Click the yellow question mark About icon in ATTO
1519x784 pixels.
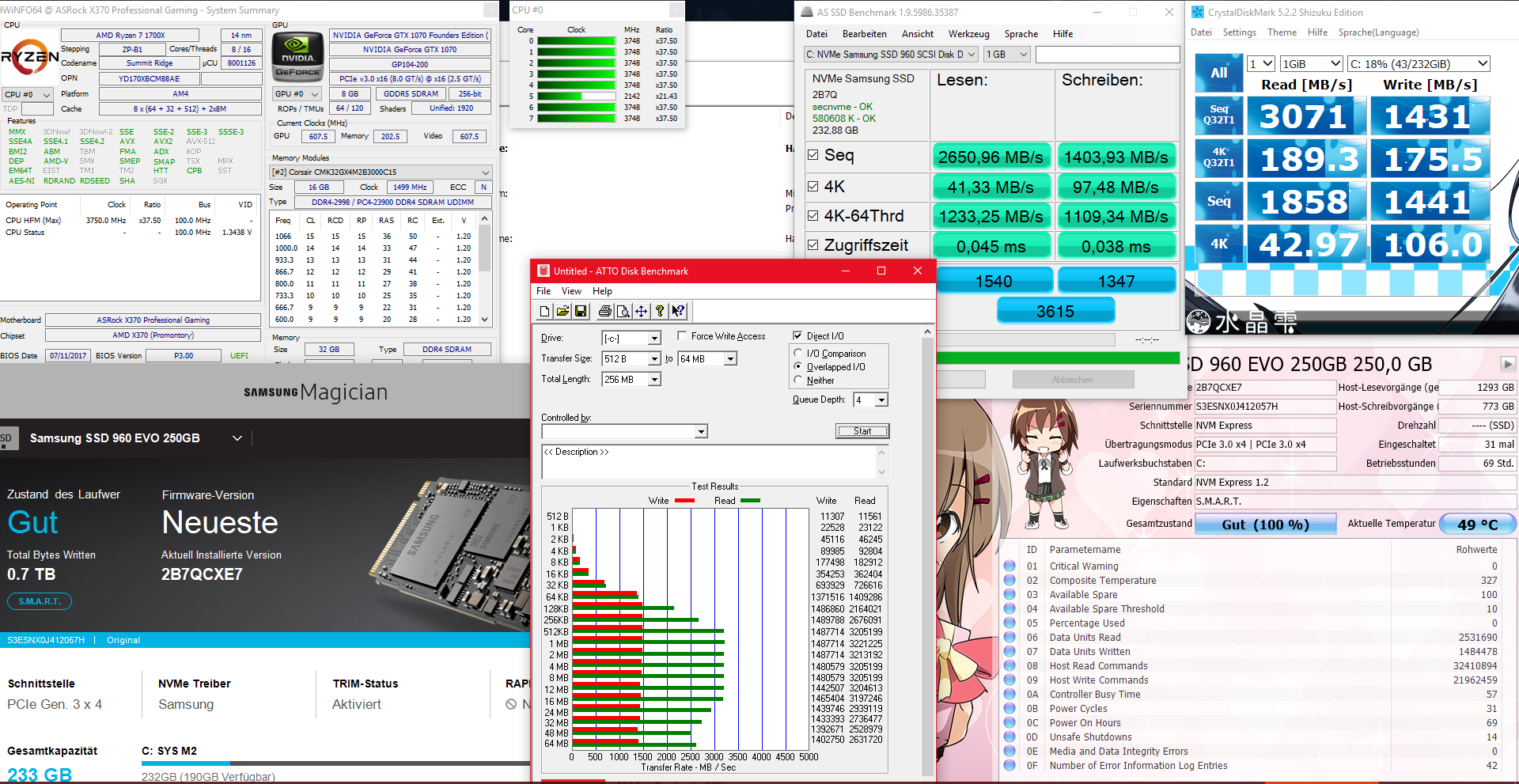pos(660,312)
